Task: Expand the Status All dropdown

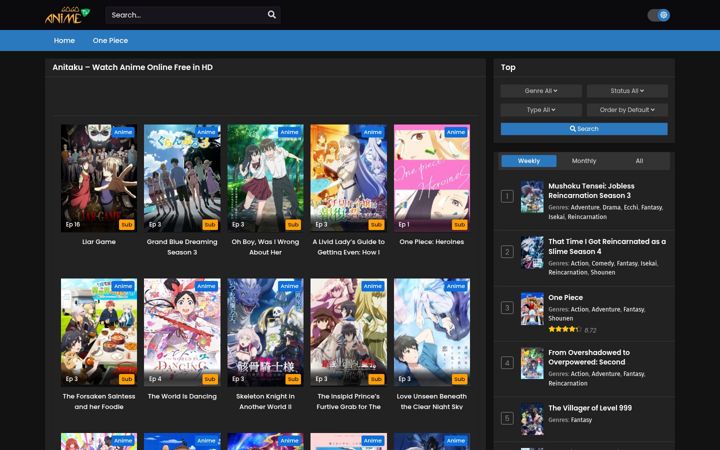Action: tap(627, 91)
